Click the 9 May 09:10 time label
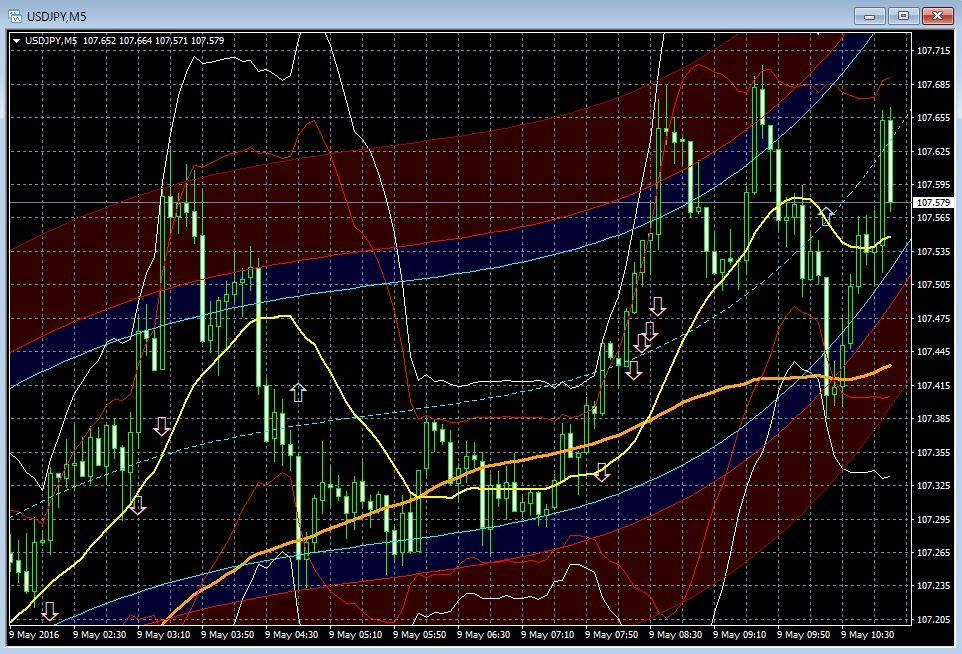This screenshot has height=654, width=962. (739, 634)
